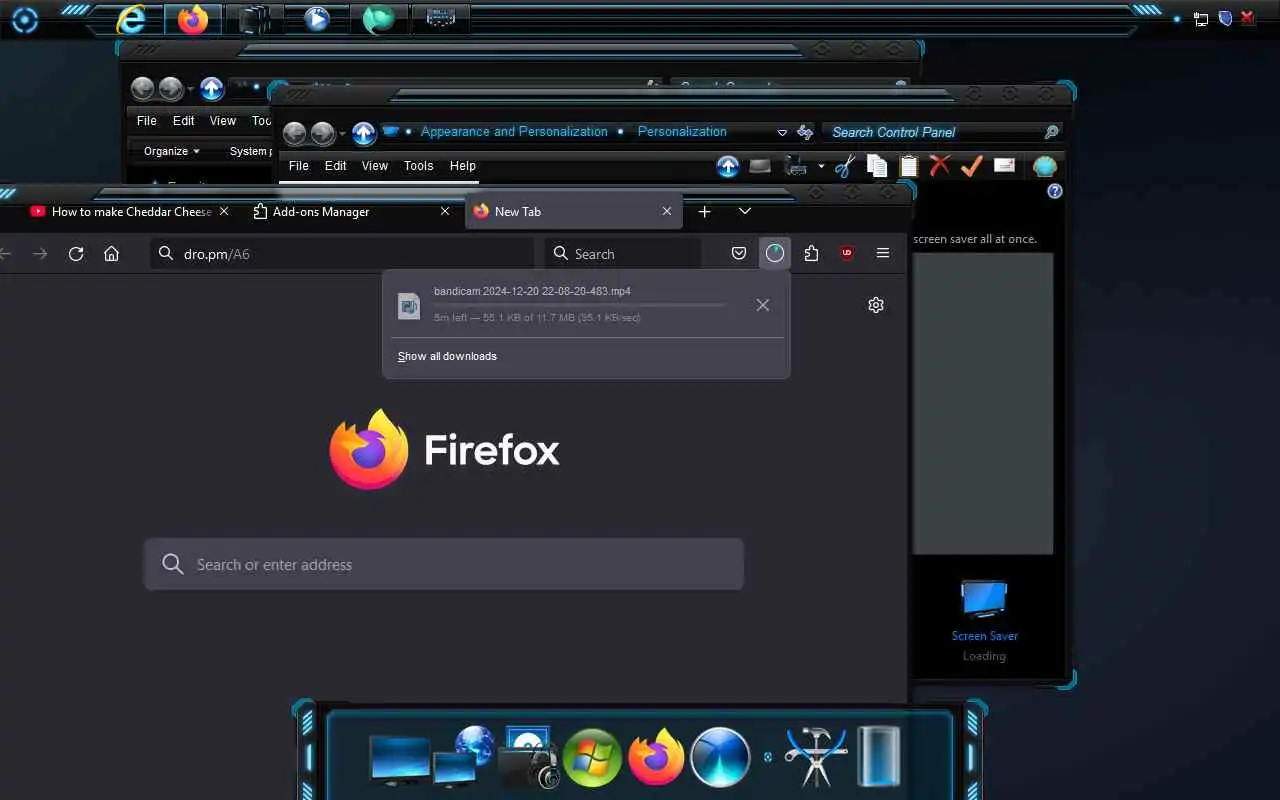Click the Help question mark in Personalization window
This screenshot has height=800, width=1280.
pyautogui.click(x=1055, y=191)
